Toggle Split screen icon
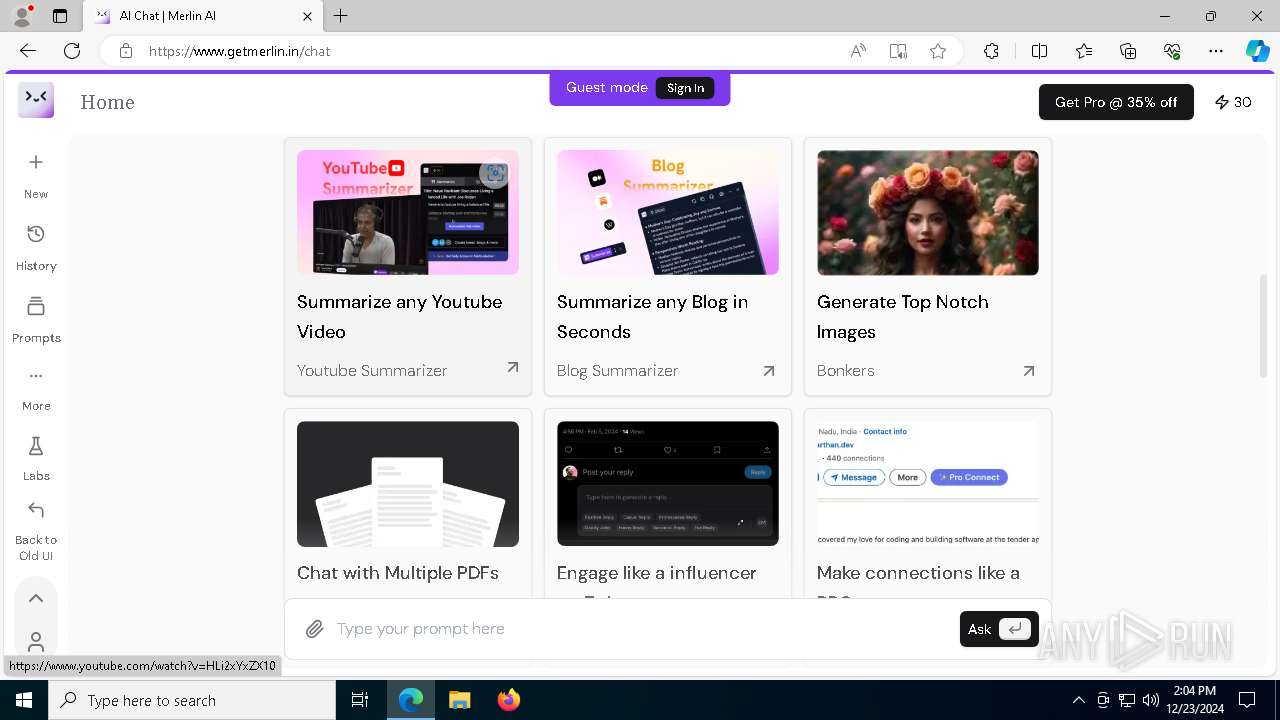1280x720 pixels. click(1039, 51)
